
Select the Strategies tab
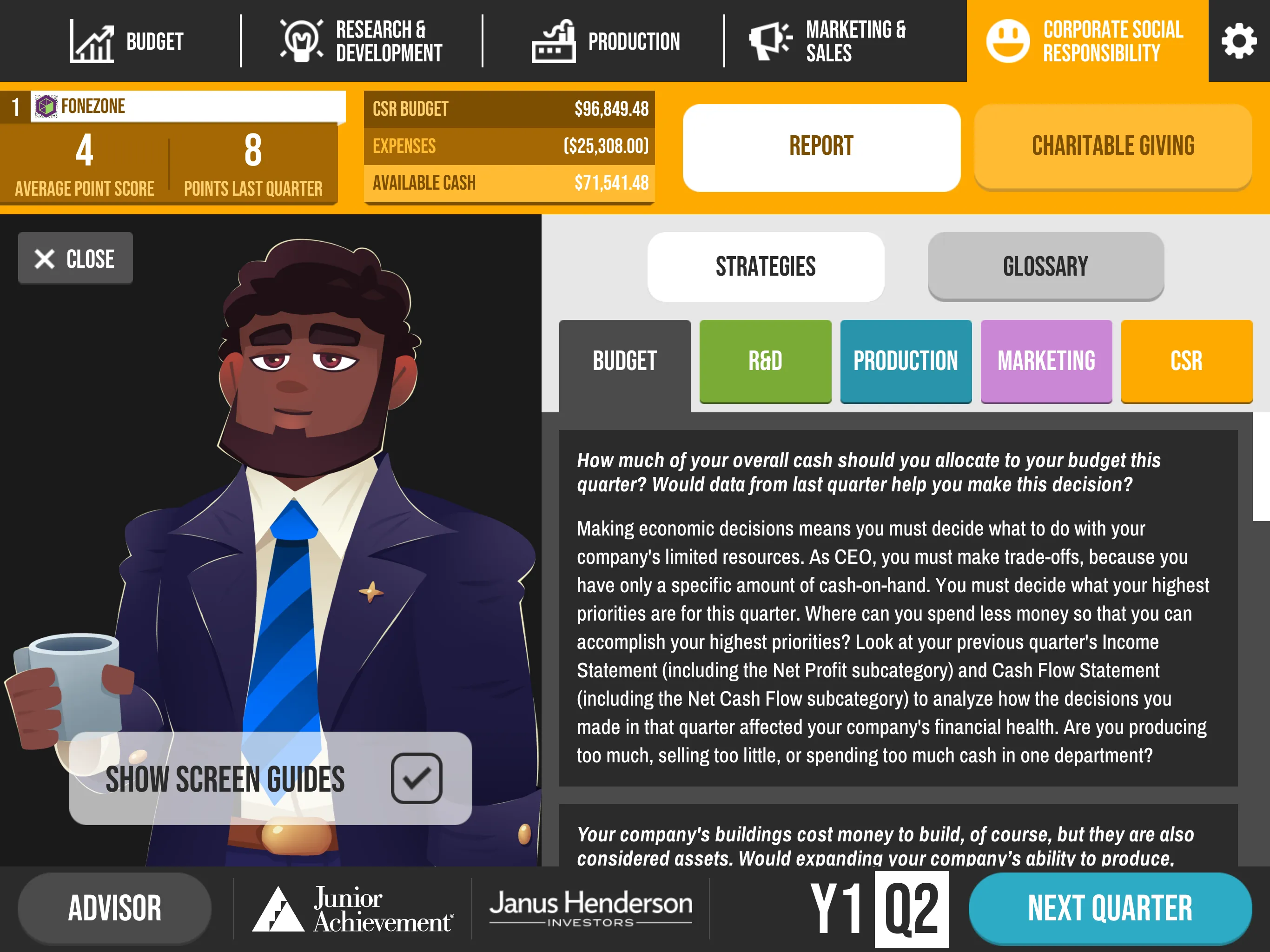tap(766, 266)
